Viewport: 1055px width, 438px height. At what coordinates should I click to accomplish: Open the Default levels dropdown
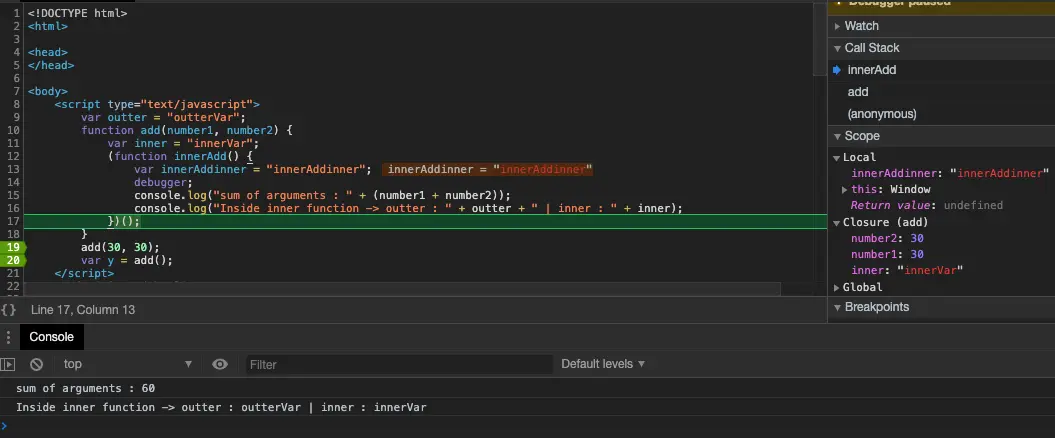[603, 364]
